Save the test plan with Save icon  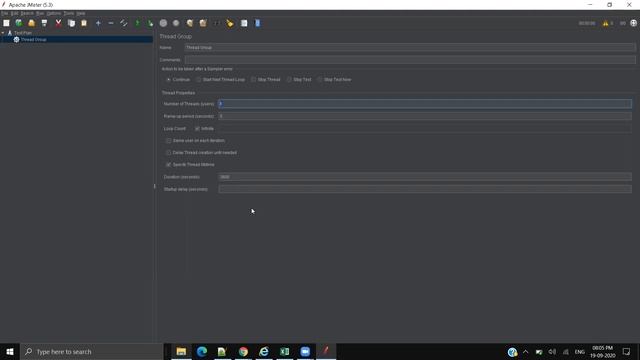point(44,23)
